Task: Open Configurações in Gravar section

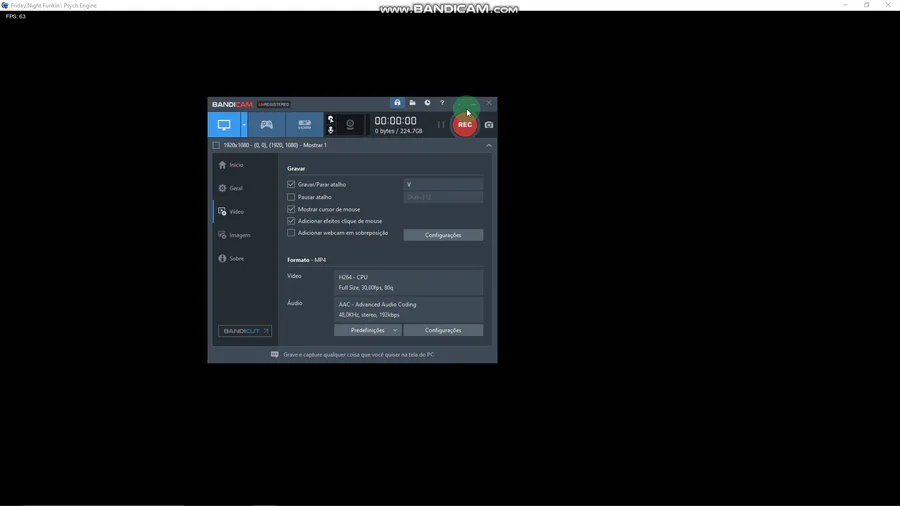Action: pos(443,235)
